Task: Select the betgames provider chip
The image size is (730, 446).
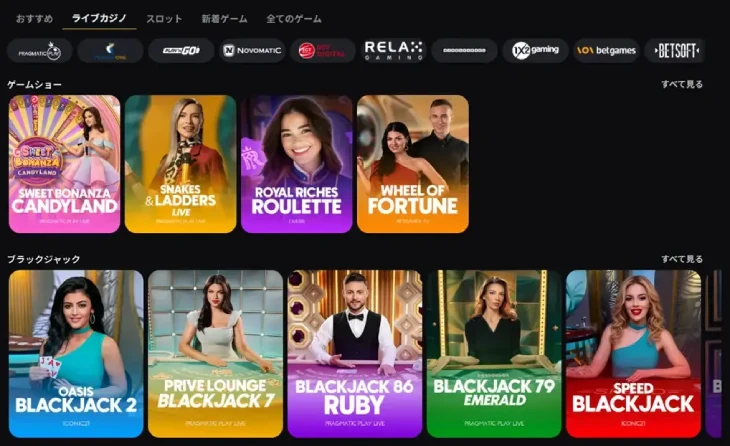Action: (x=606, y=50)
